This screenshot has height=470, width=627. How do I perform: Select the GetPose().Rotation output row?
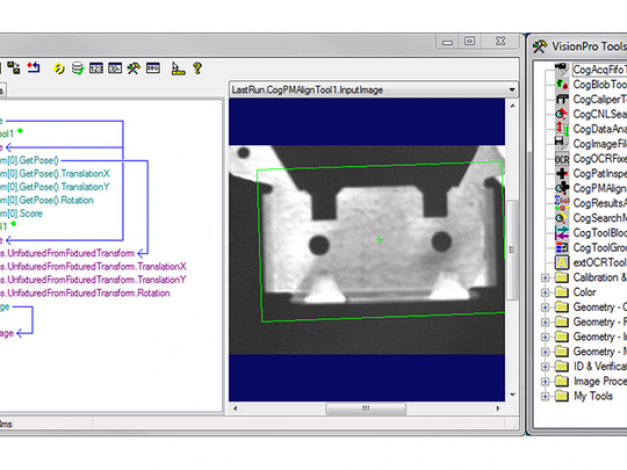[x=47, y=200]
